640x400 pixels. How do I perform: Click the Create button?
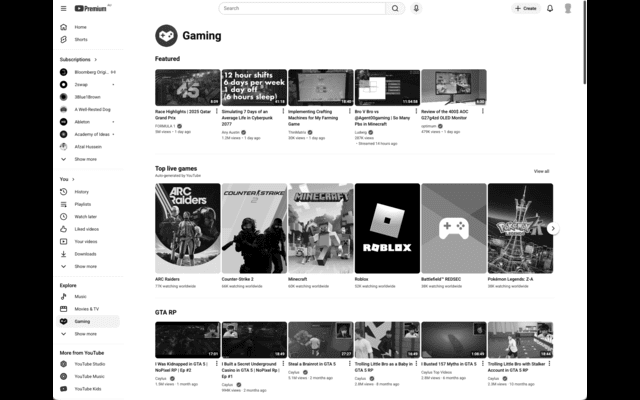pyautogui.click(x=526, y=8)
